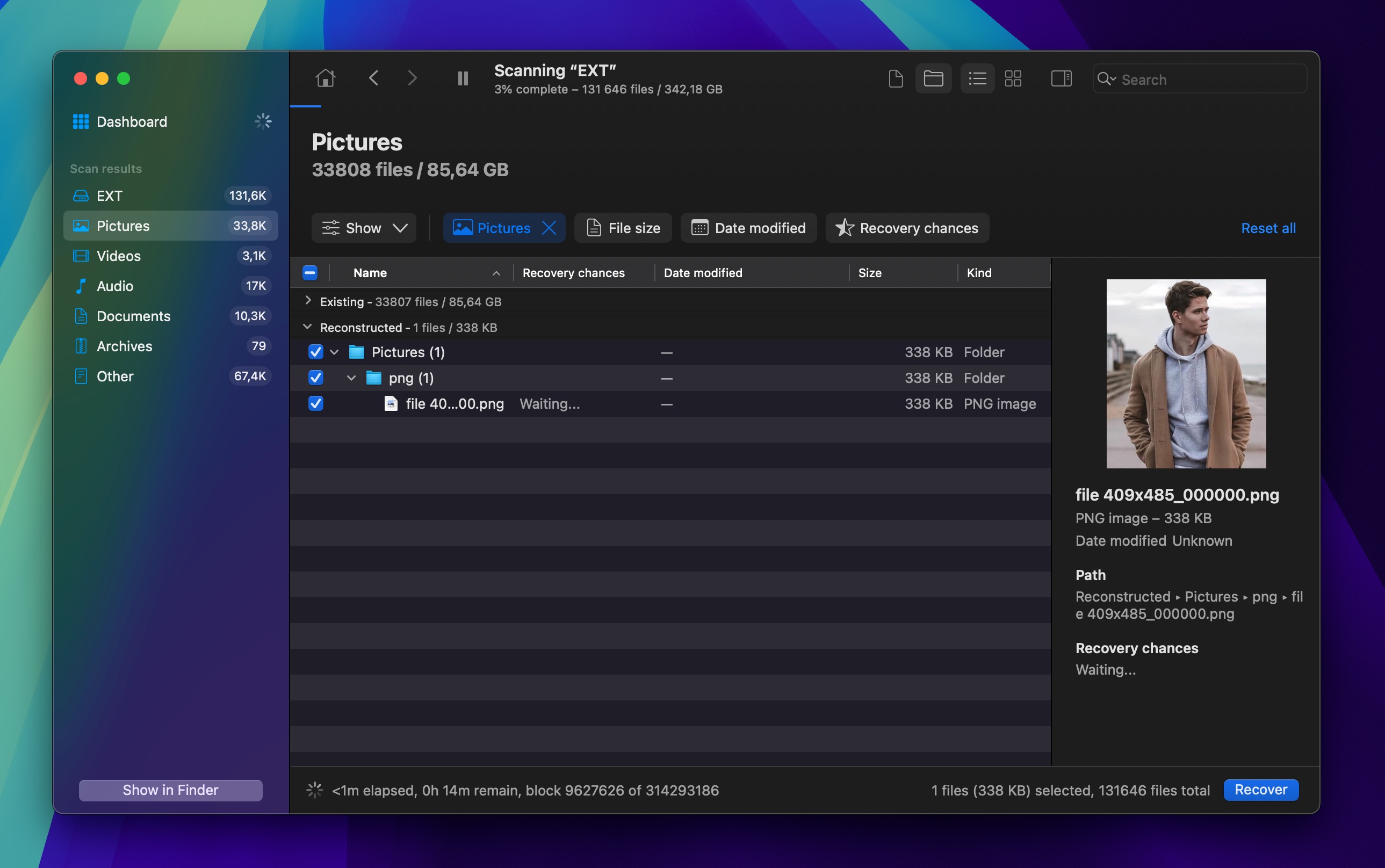1385x868 pixels.
Task: Click the Audio note icon
Action: click(x=81, y=286)
